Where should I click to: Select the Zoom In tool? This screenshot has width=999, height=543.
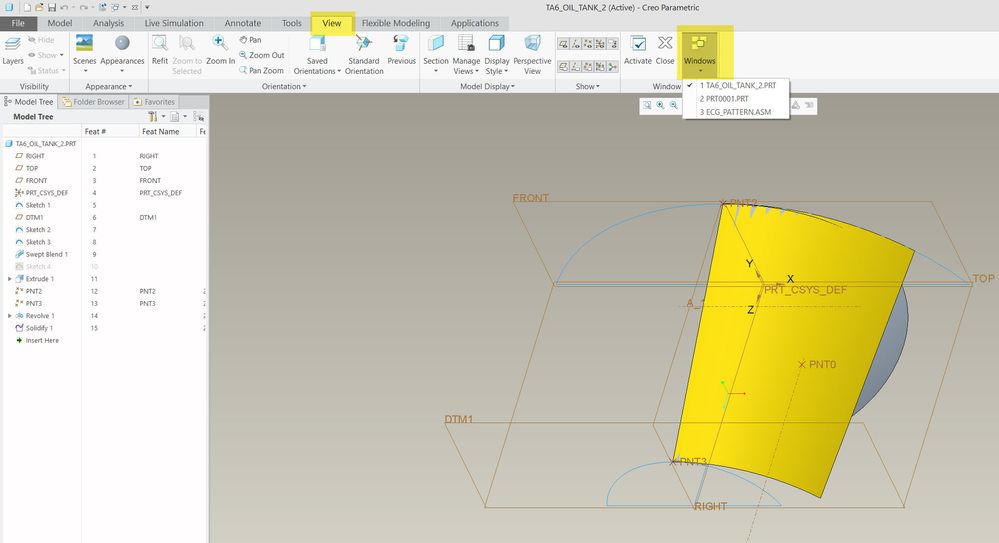[220, 44]
